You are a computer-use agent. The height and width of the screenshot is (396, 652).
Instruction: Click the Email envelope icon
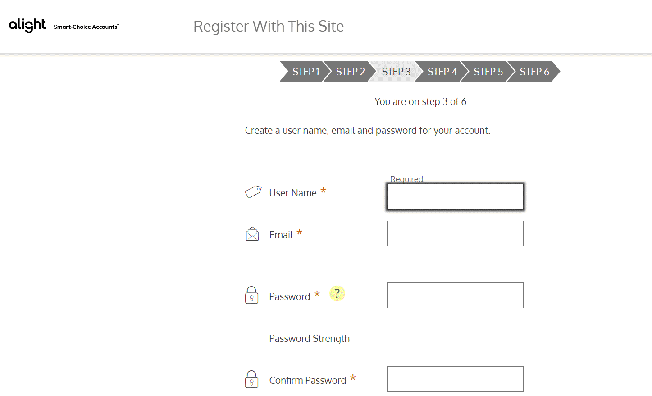point(252,234)
